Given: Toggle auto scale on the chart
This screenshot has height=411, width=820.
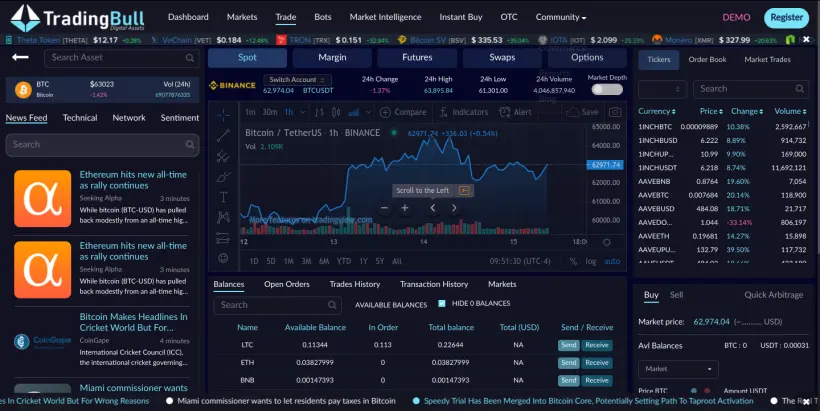Looking at the screenshot, I should [x=612, y=261].
